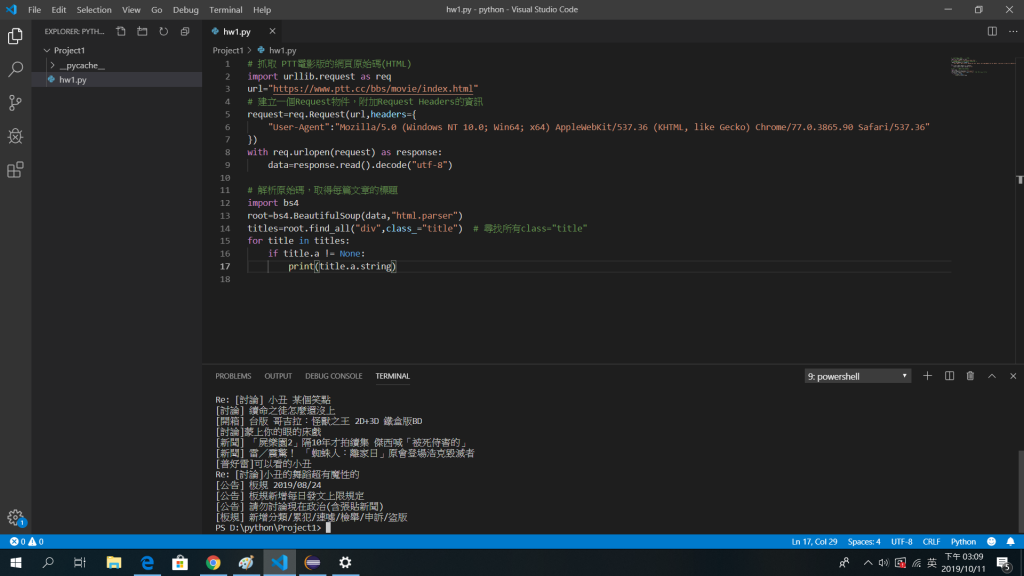Switch to the TERMINAL panel tab
Image resolution: width=1024 pixels, height=576 pixels.
point(392,376)
